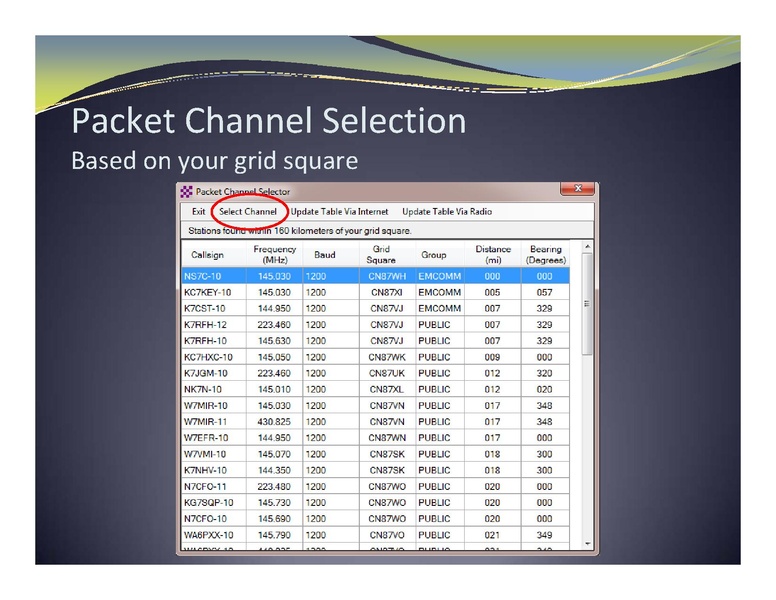Click frequency 145.050 in the KC7HXC-10 row
Viewport: 776px width, 600px height.
[274, 357]
